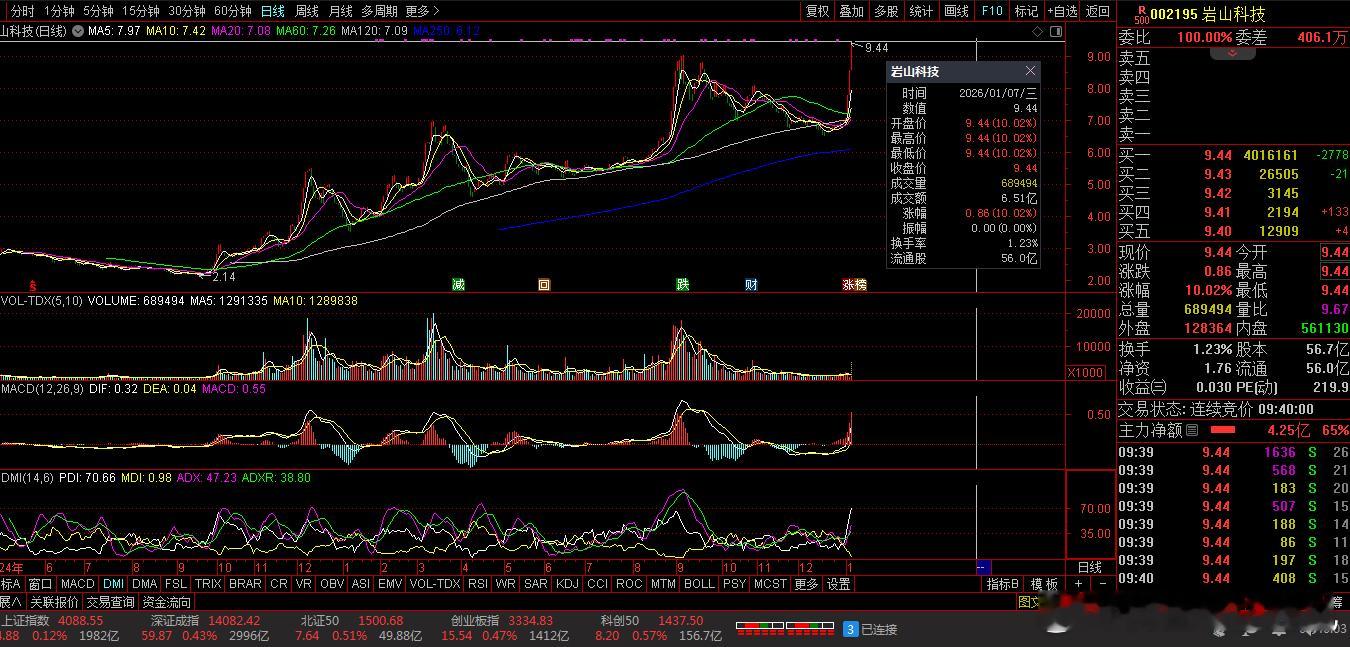Zoom out chart with minus button

(x=1102, y=584)
